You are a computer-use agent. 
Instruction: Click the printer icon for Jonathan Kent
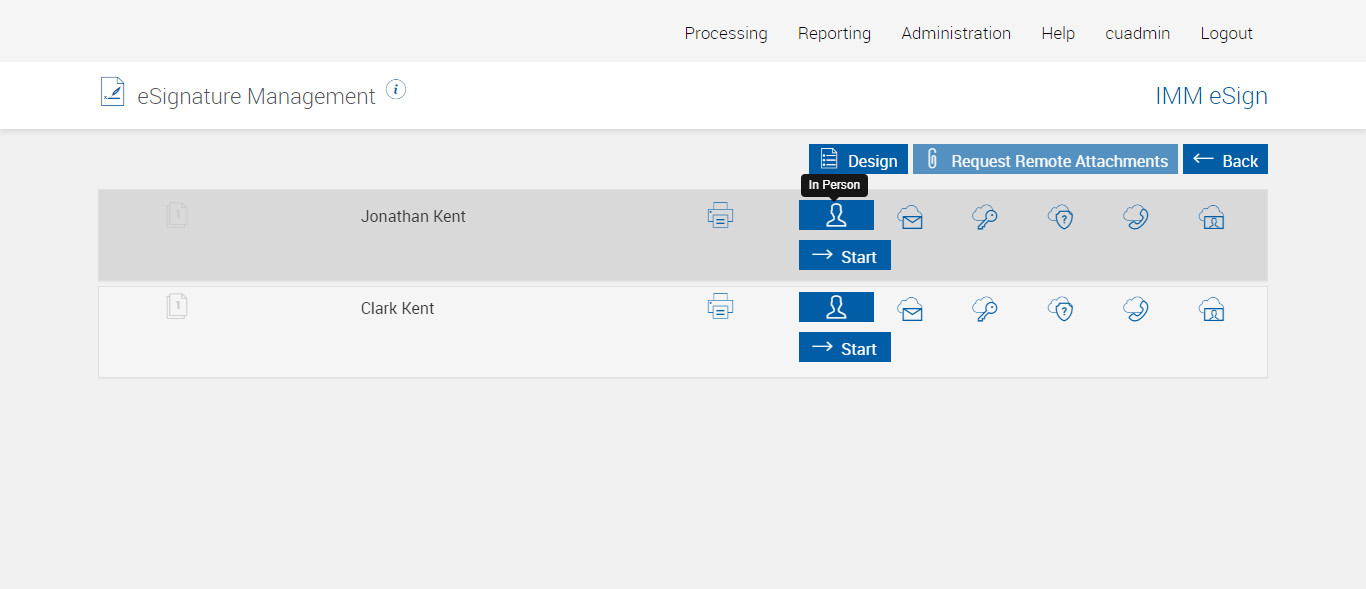720,215
